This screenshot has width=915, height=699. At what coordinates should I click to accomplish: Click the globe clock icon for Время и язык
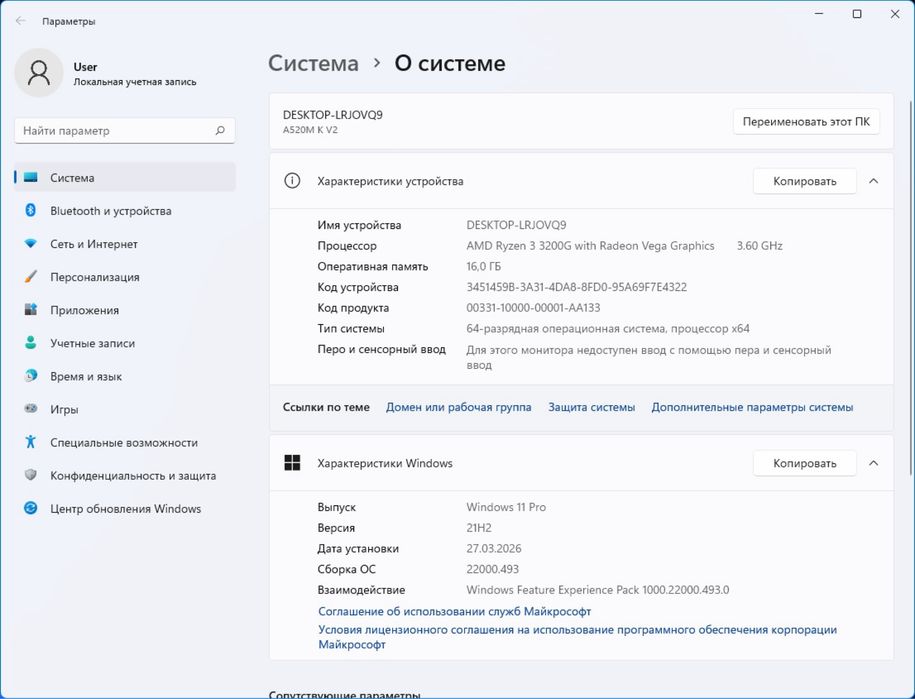tap(30, 376)
